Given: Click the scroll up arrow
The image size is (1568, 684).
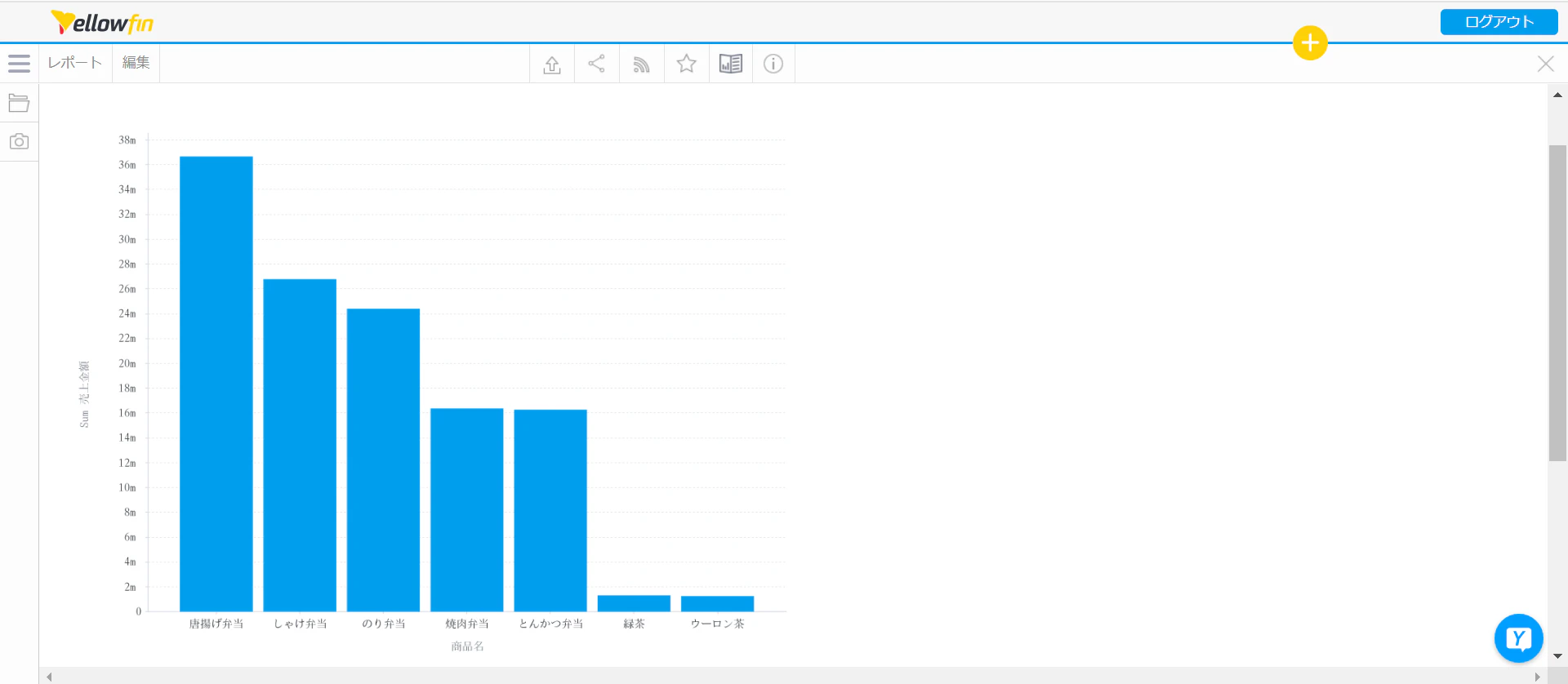Looking at the screenshot, I should (1557, 95).
